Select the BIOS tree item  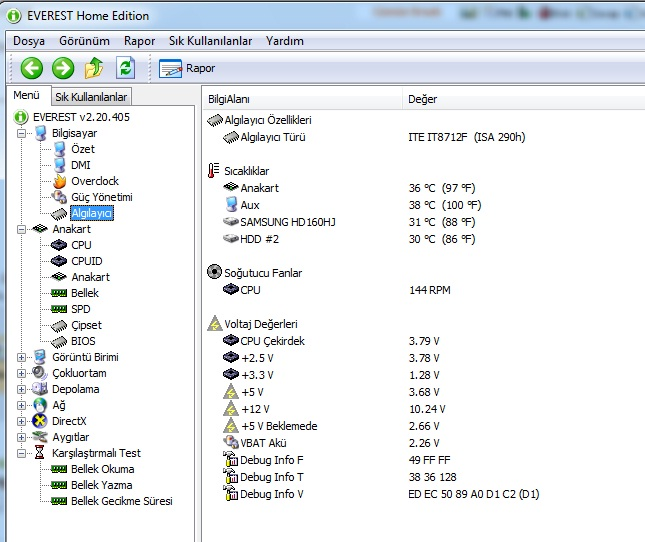coord(84,341)
